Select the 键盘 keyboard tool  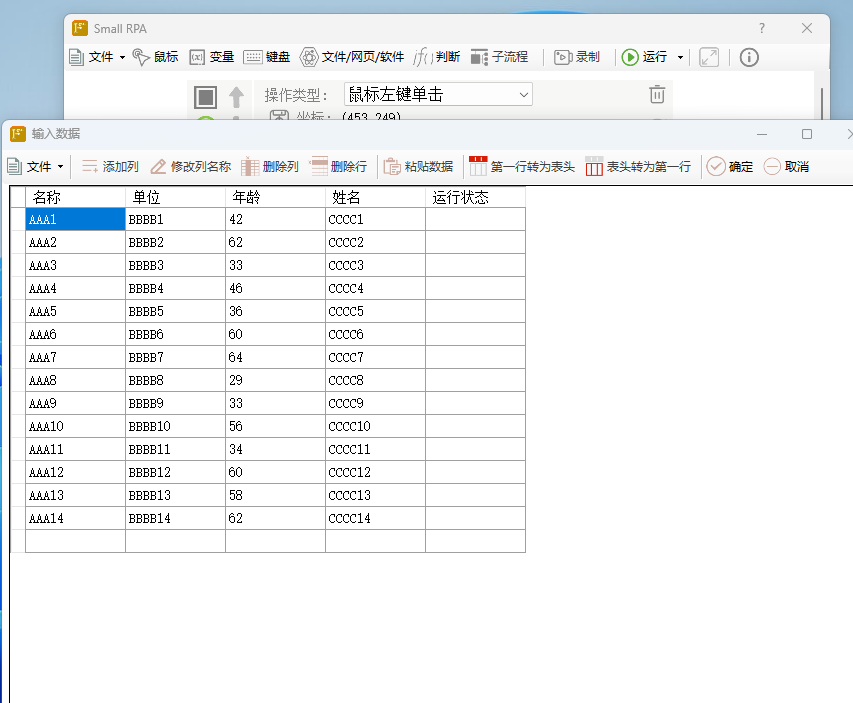(267, 57)
